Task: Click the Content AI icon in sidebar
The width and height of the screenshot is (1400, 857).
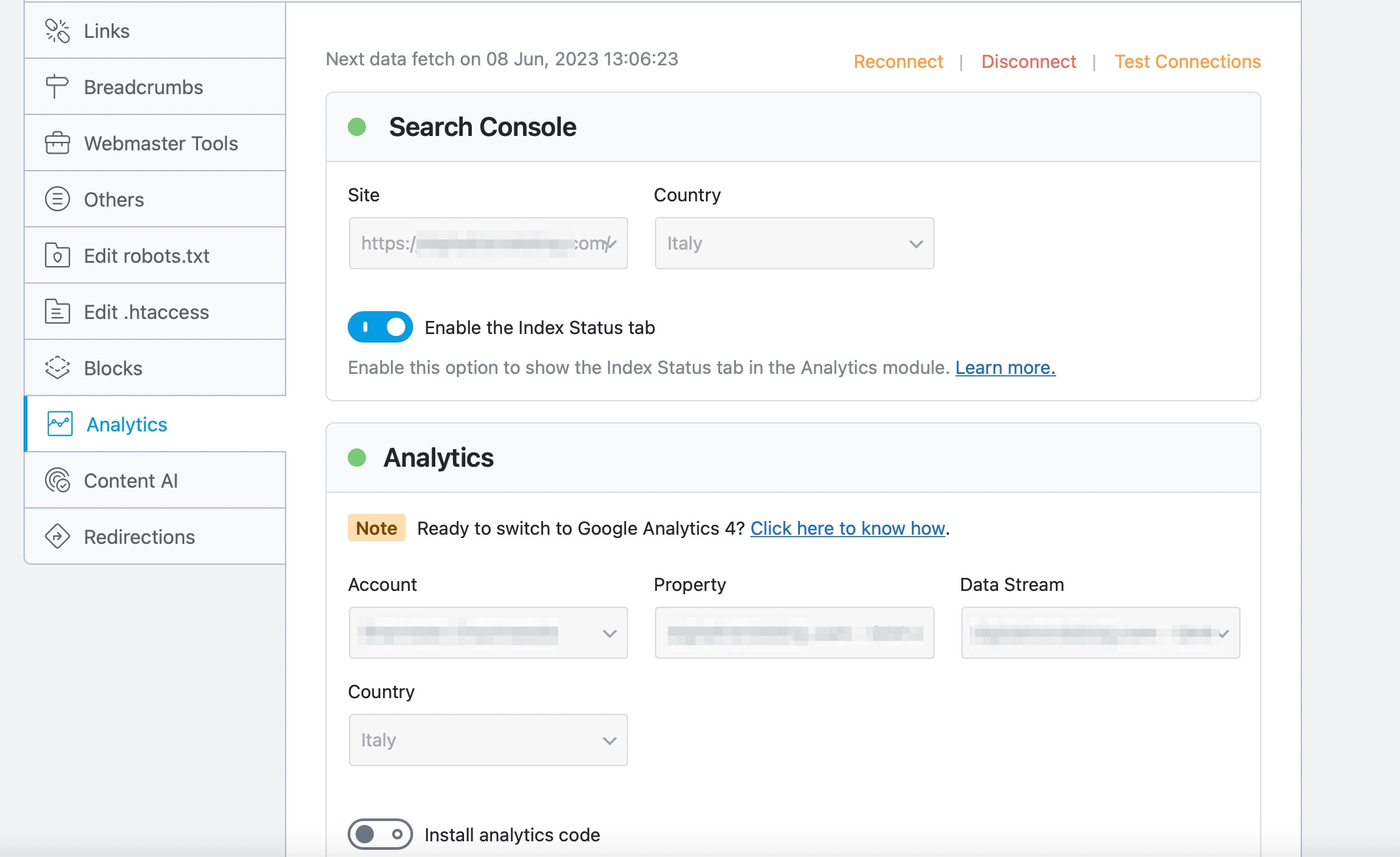Action: coord(57,481)
